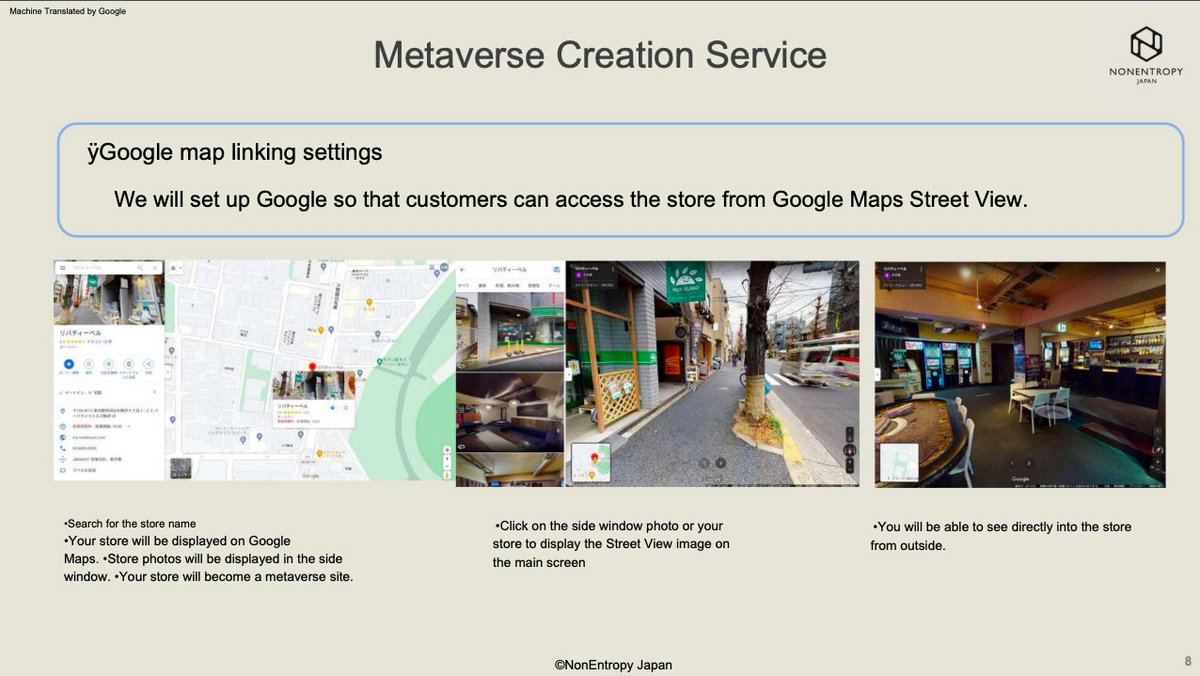Image resolution: width=1200 pixels, height=676 pixels.
Task: Click the blue directions button under the store name
Action: 69,364
